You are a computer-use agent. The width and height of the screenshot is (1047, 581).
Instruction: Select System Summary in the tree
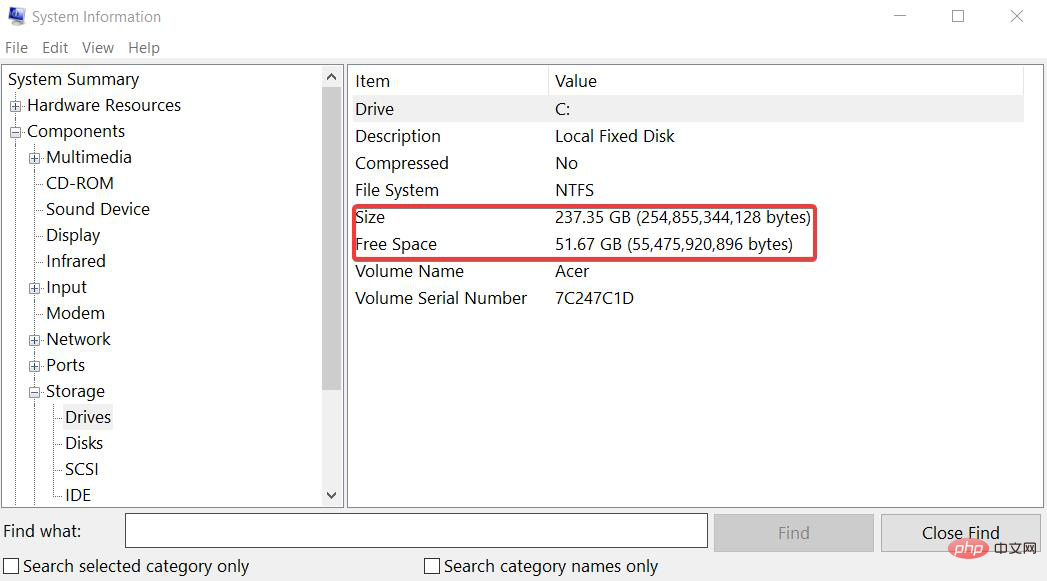tap(73, 79)
